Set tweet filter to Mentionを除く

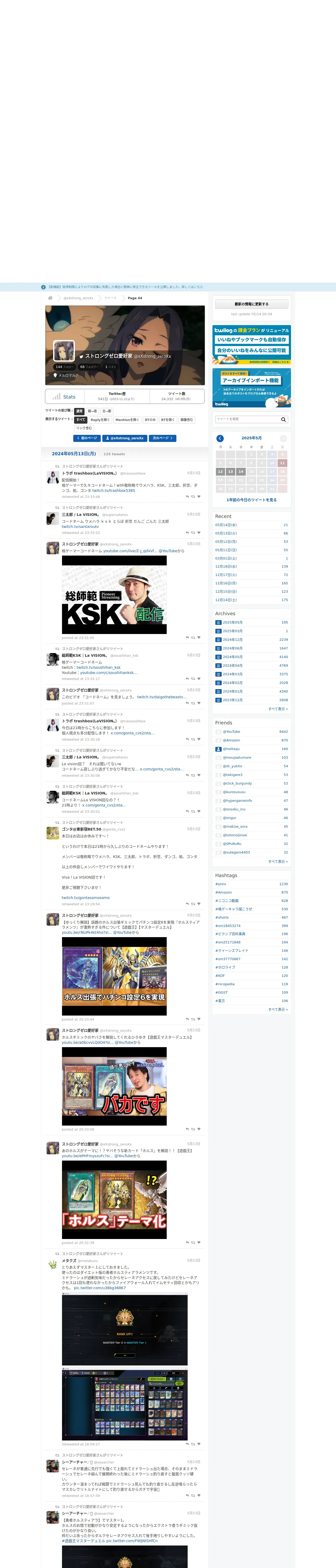127,420
